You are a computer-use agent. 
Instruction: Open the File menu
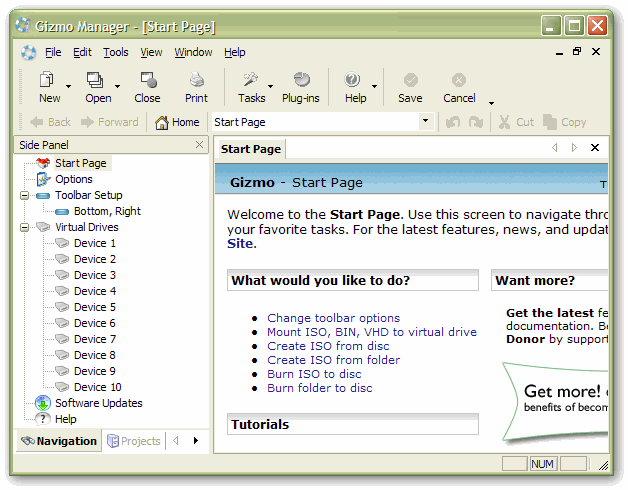[53, 52]
